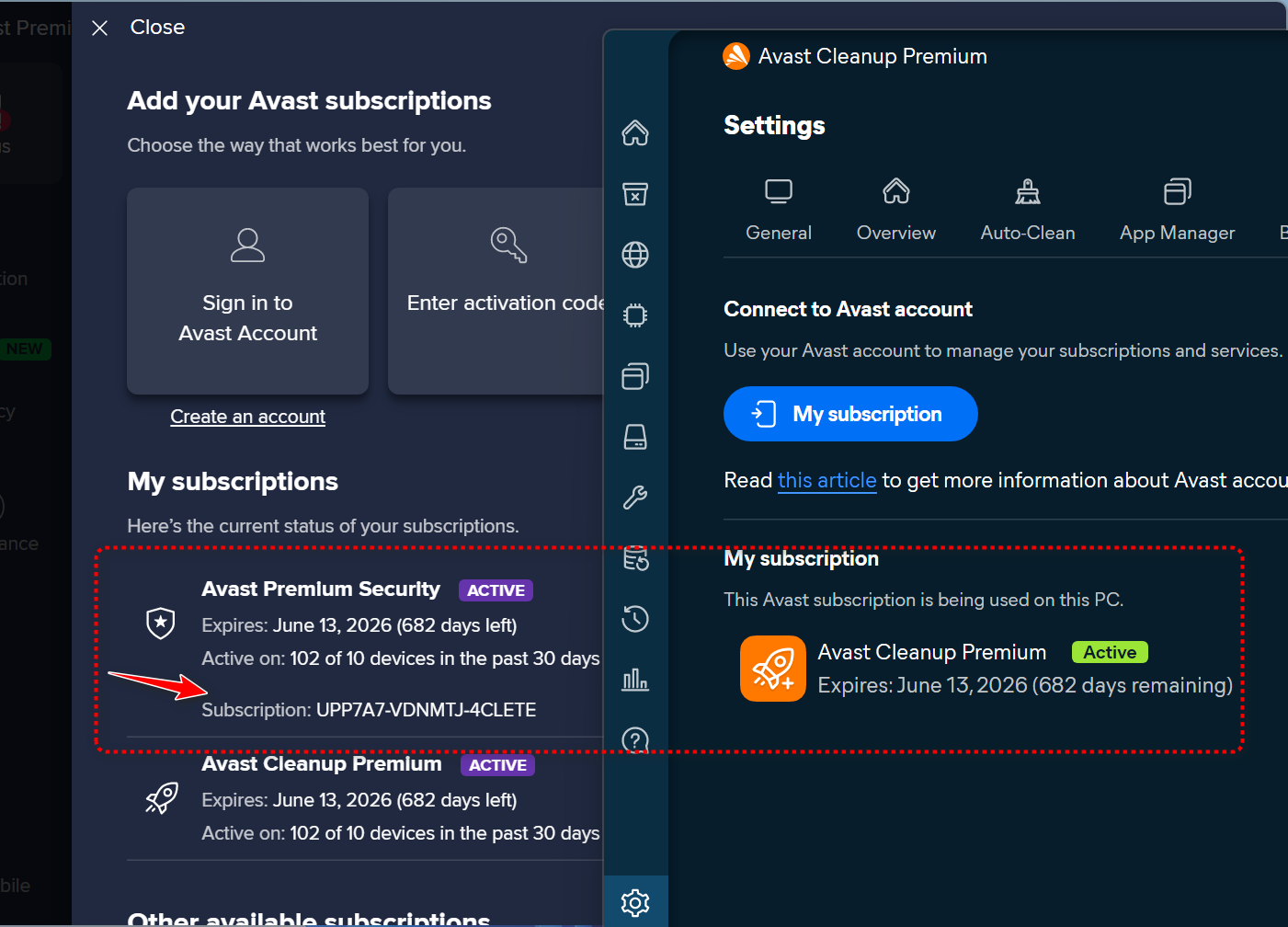Screen dimensions: 1288x927
Task: Switch to the Overview settings tab
Action: pos(896,211)
